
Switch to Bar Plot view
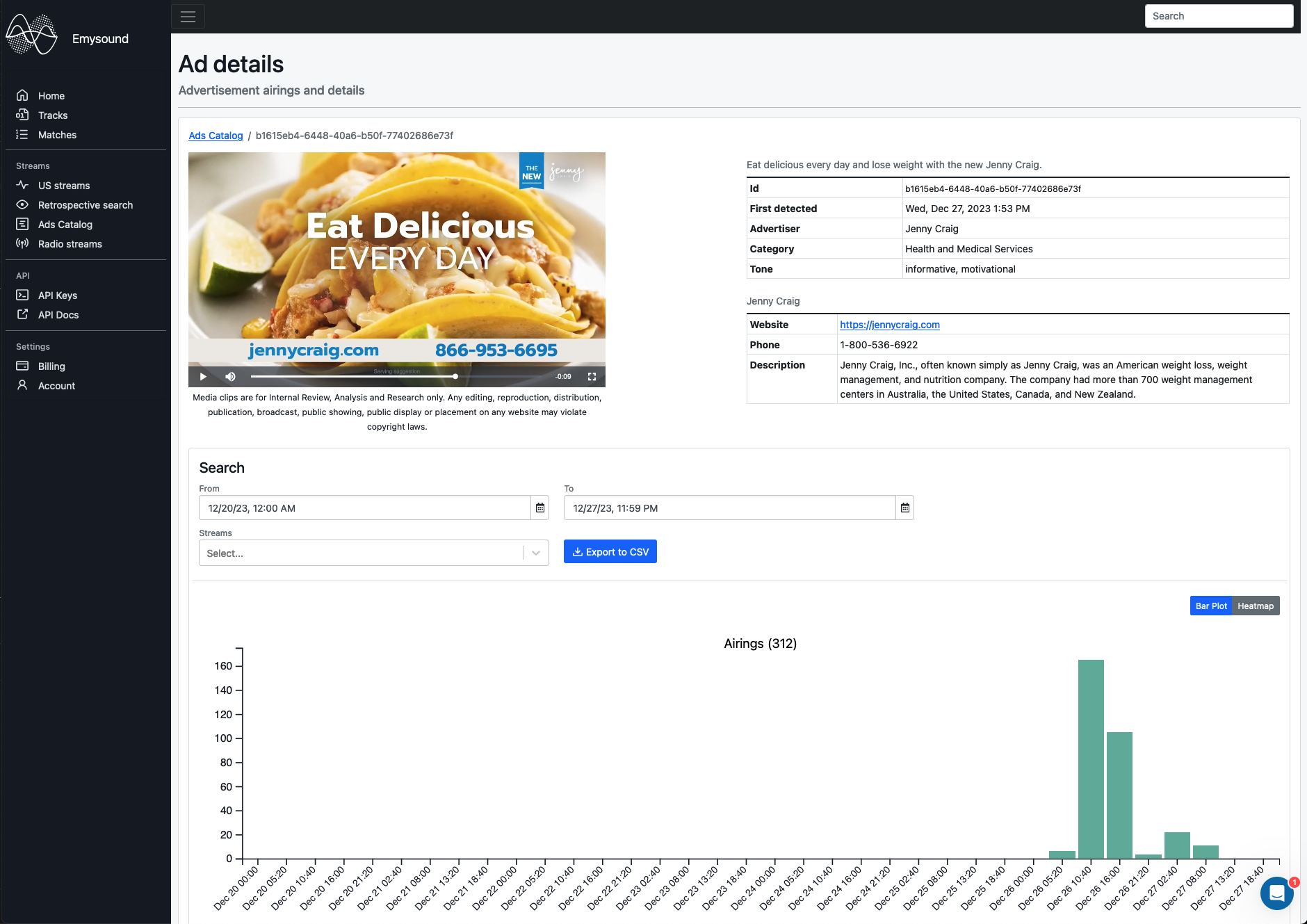tap(1211, 606)
